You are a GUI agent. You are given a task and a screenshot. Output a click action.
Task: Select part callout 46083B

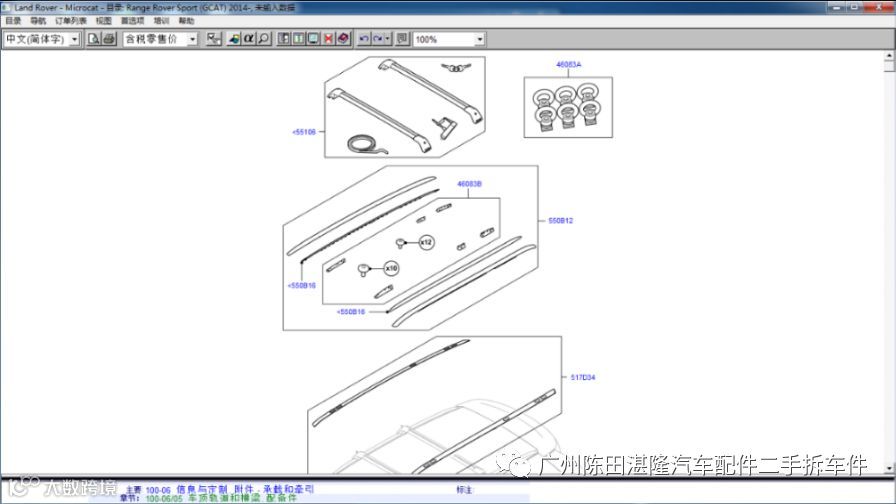pyautogui.click(x=469, y=184)
